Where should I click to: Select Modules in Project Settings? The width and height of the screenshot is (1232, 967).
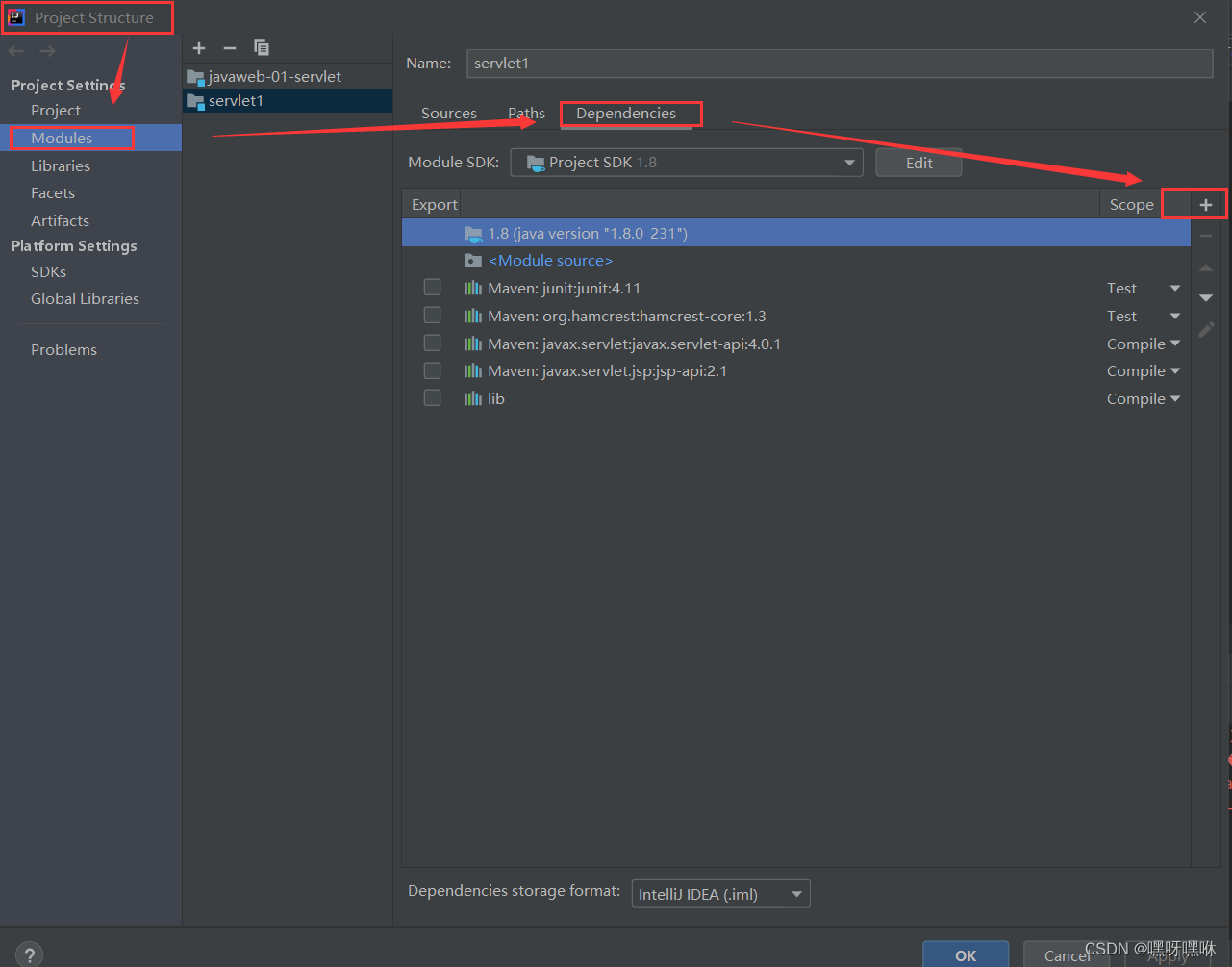[x=62, y=138]
